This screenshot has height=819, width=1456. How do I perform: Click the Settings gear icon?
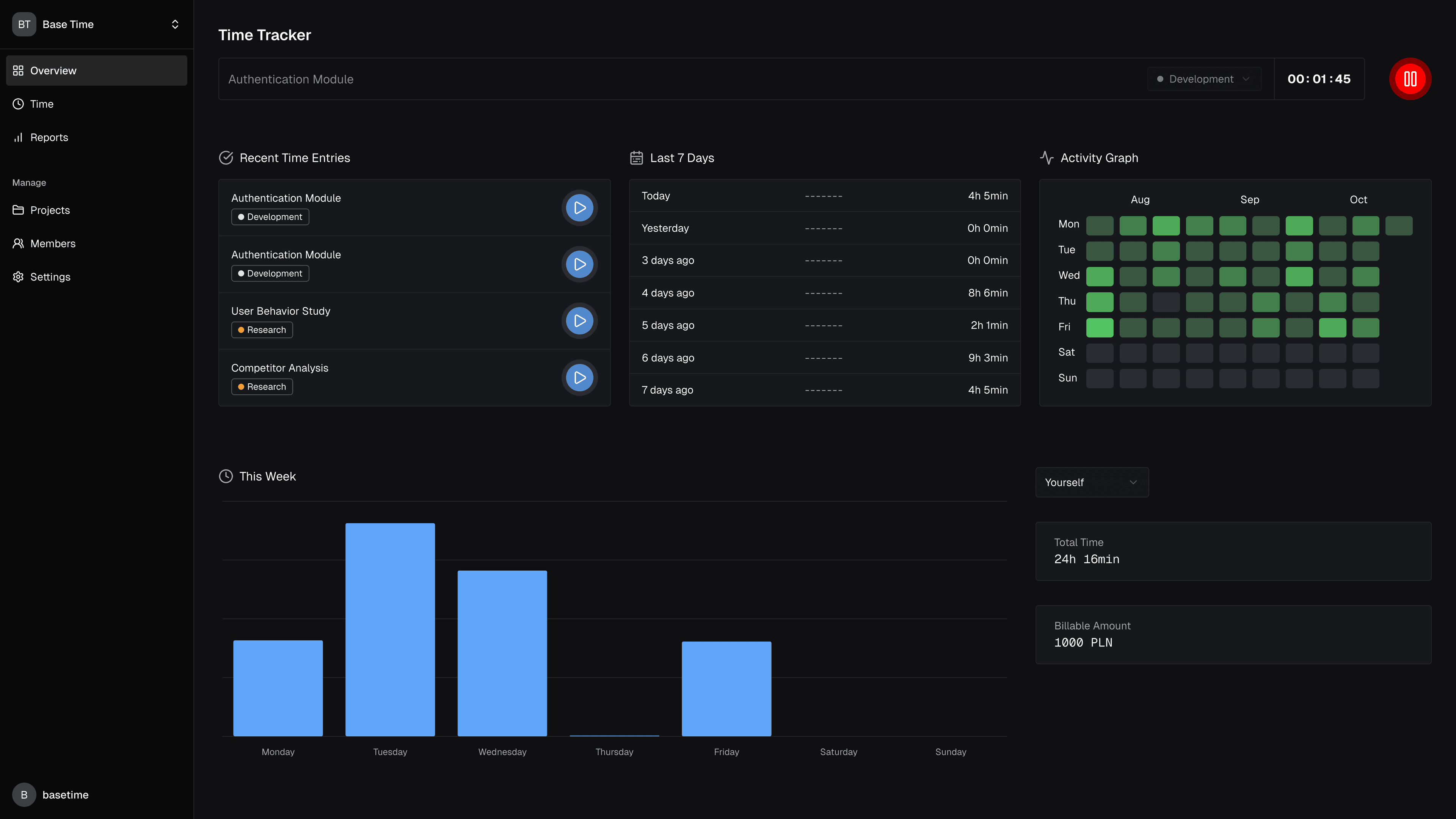tap(18, 277)
